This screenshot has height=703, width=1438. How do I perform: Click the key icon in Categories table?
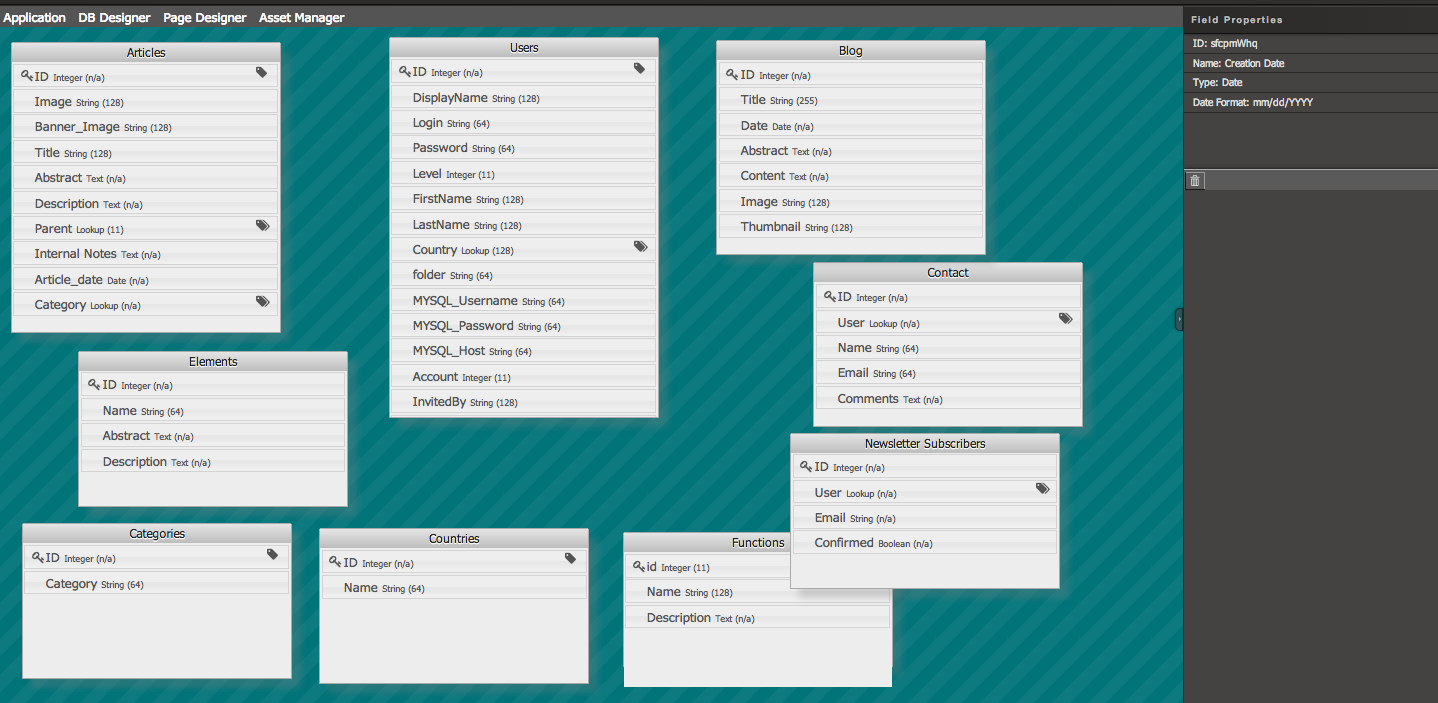38,558
